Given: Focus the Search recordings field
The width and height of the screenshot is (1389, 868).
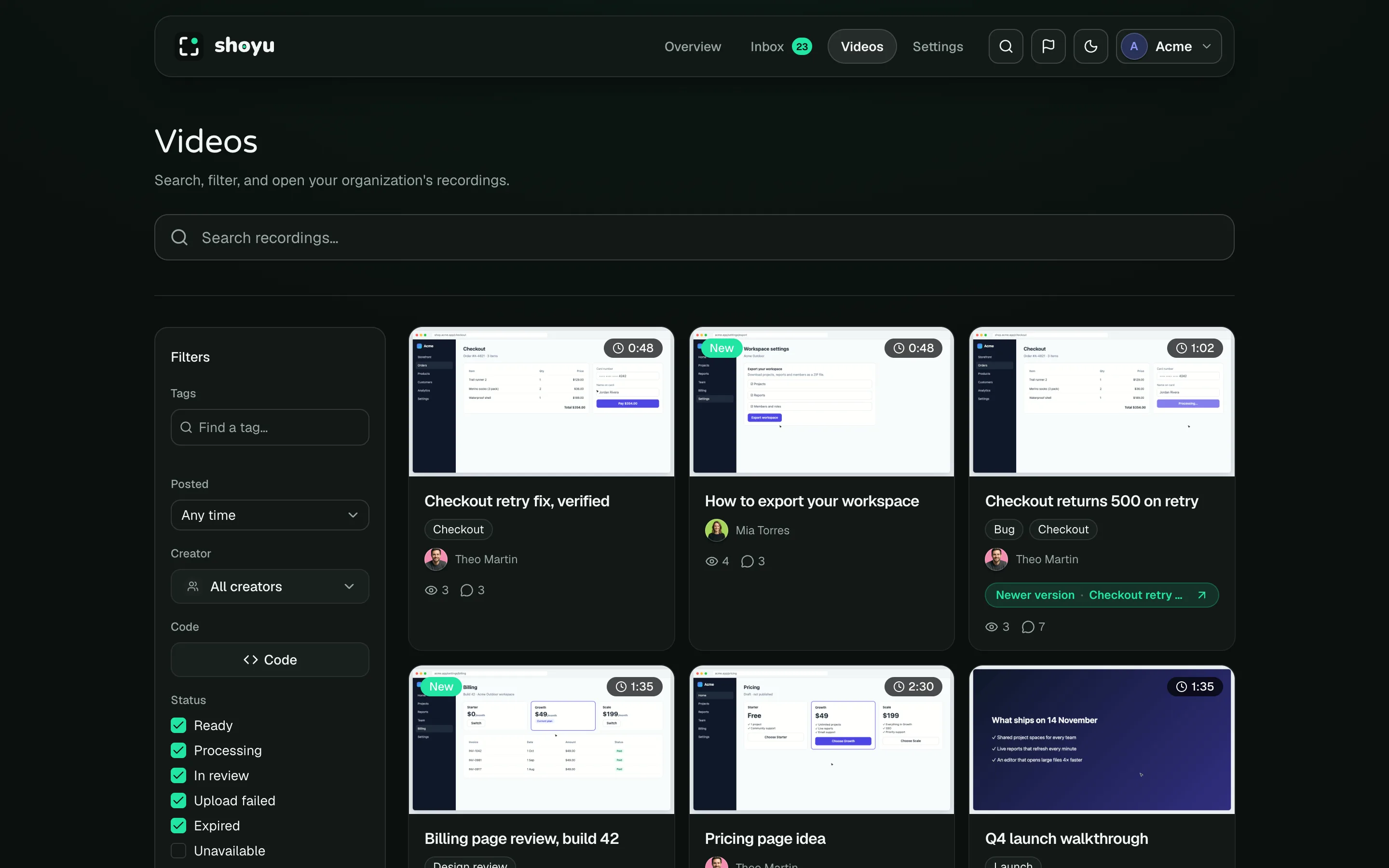Looking at the screenshot, I should point(694,238).
